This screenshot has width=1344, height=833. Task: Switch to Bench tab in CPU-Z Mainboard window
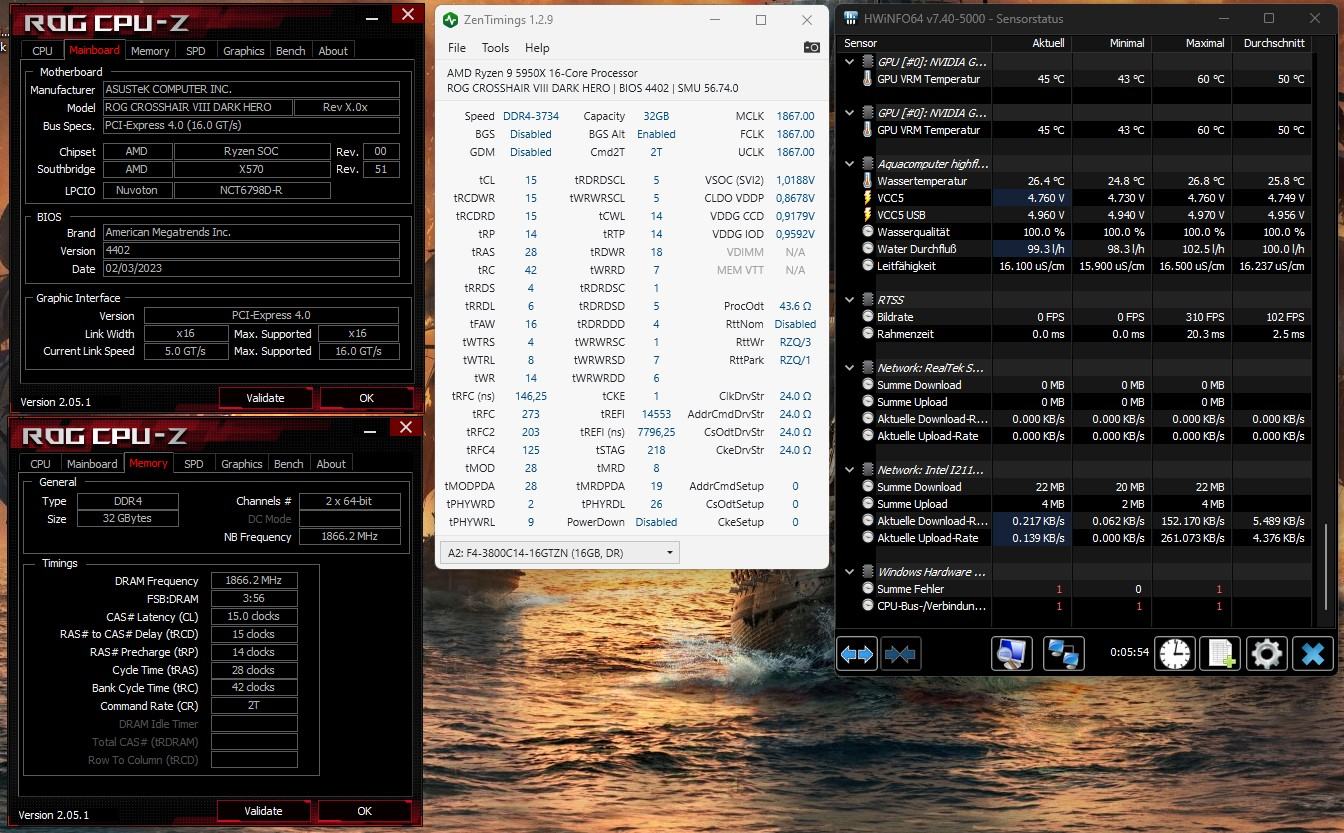point(290,51)
